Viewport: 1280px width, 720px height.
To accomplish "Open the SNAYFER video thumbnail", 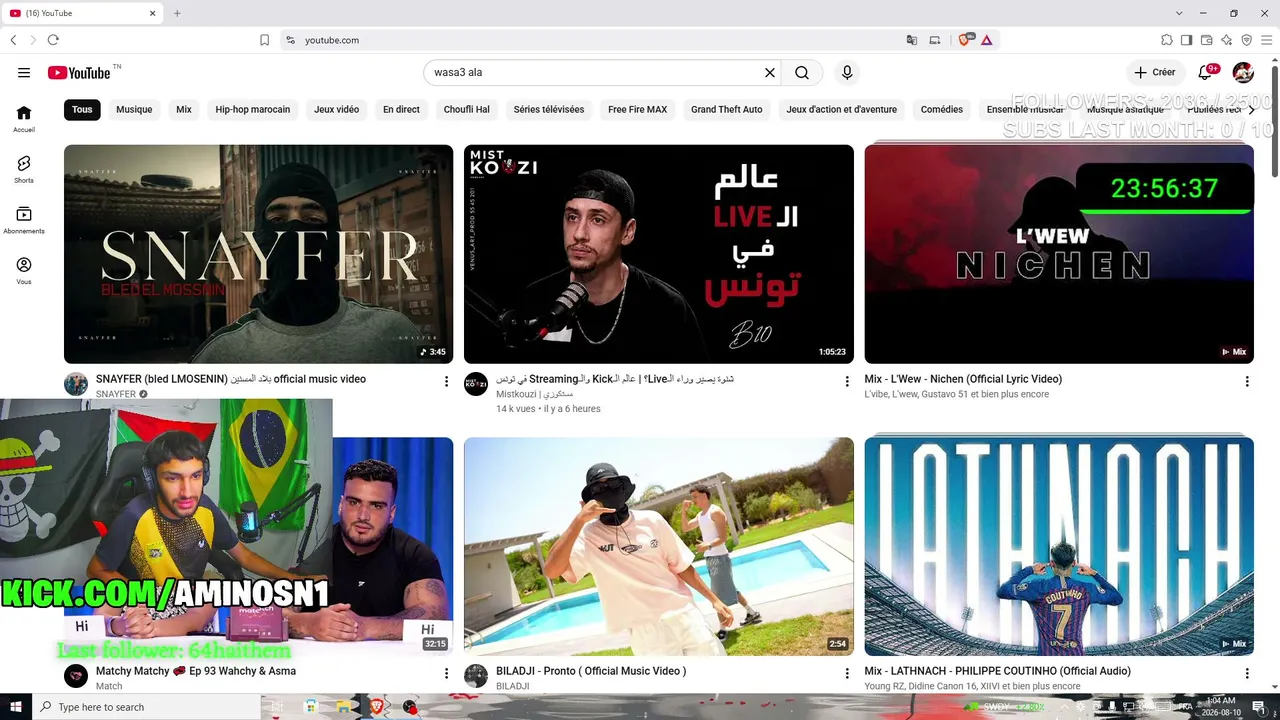I will [259, 254].
